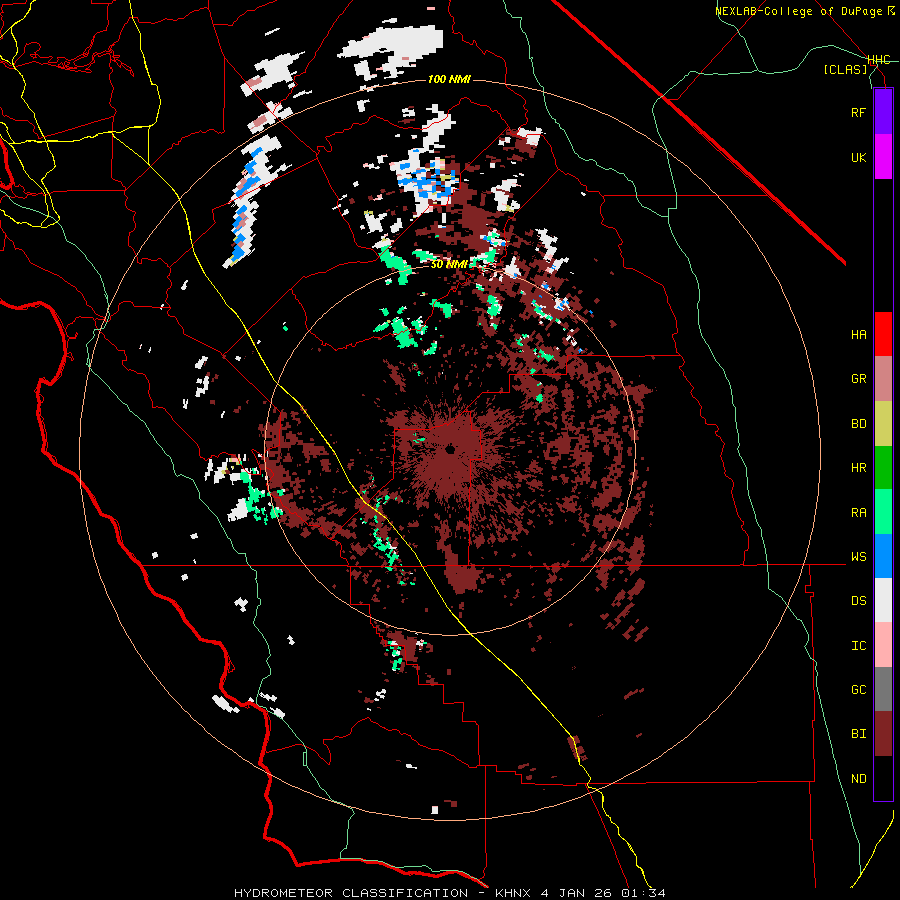
Task: Click the GR legend label
Action: coord(858,379)
